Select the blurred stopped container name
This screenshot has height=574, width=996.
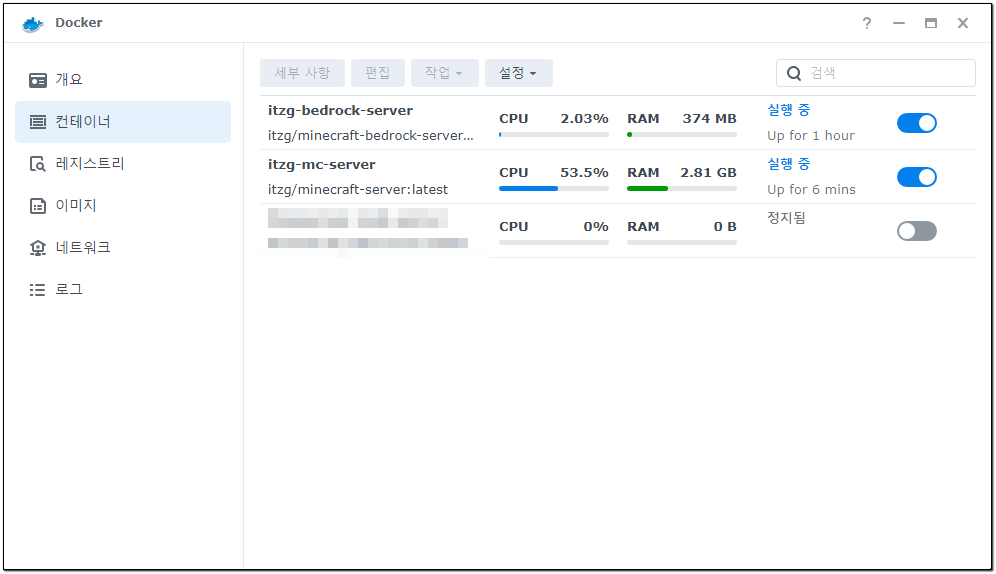358,218
